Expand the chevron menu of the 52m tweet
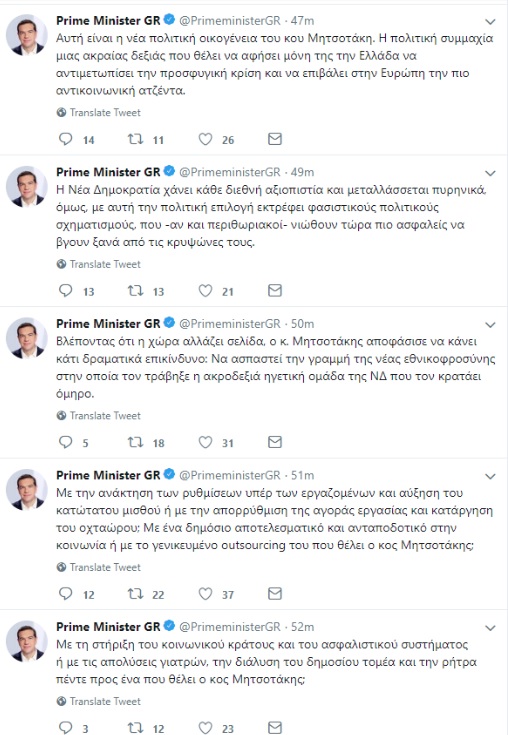This screenshot has width=508, height=735. [490, 628]
